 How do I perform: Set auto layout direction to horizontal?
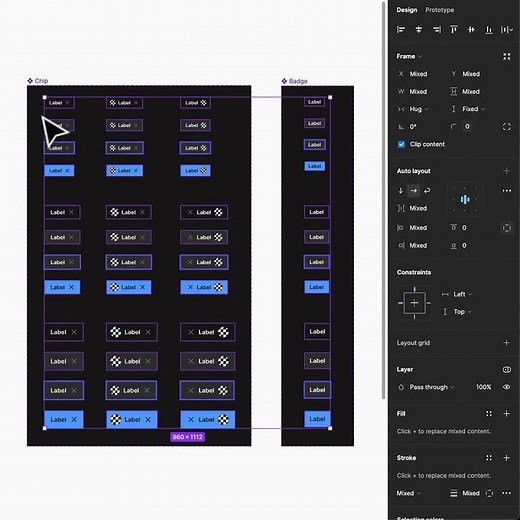414,191
